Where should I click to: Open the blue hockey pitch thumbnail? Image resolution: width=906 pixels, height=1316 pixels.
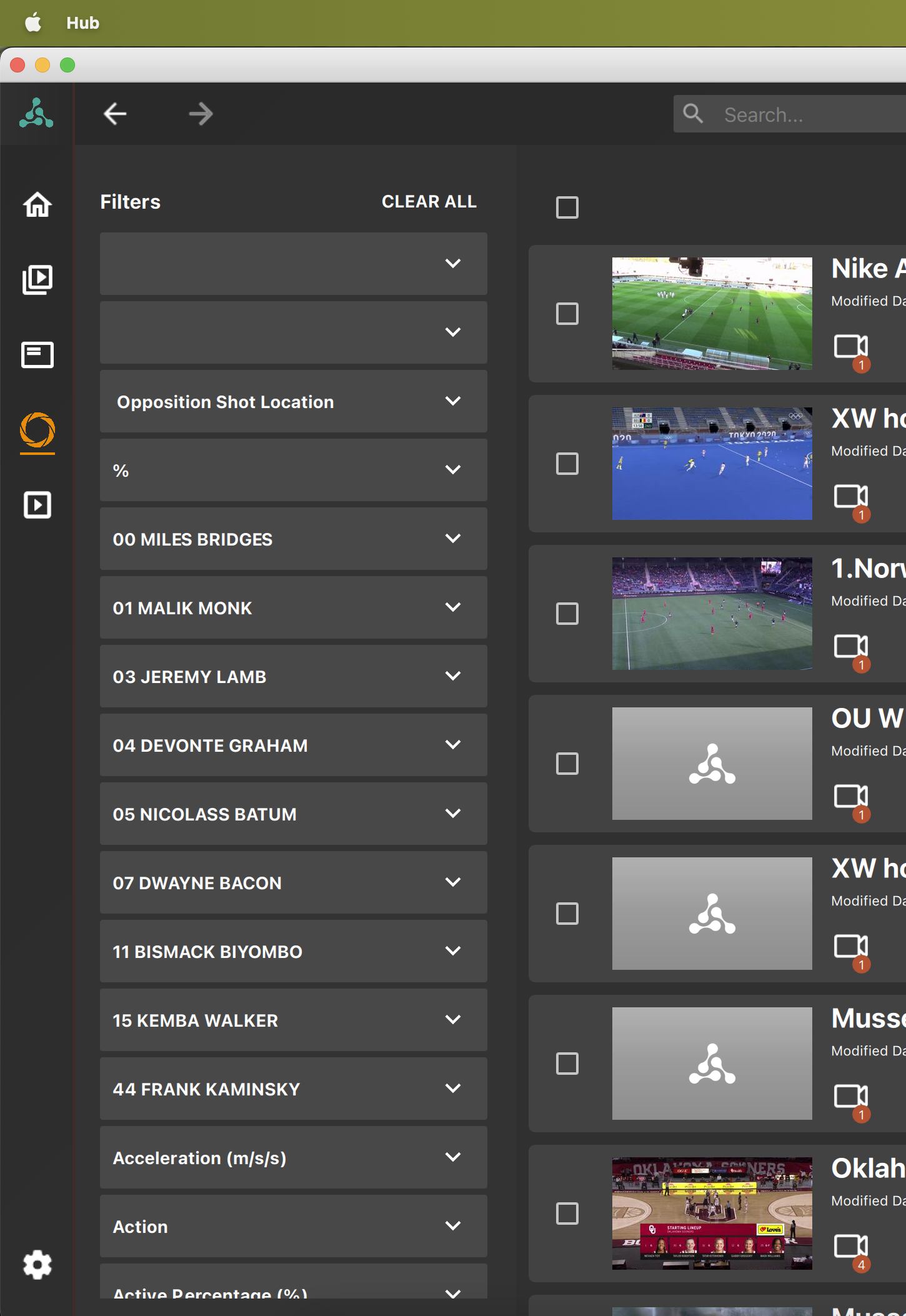[x=712, y=464]
